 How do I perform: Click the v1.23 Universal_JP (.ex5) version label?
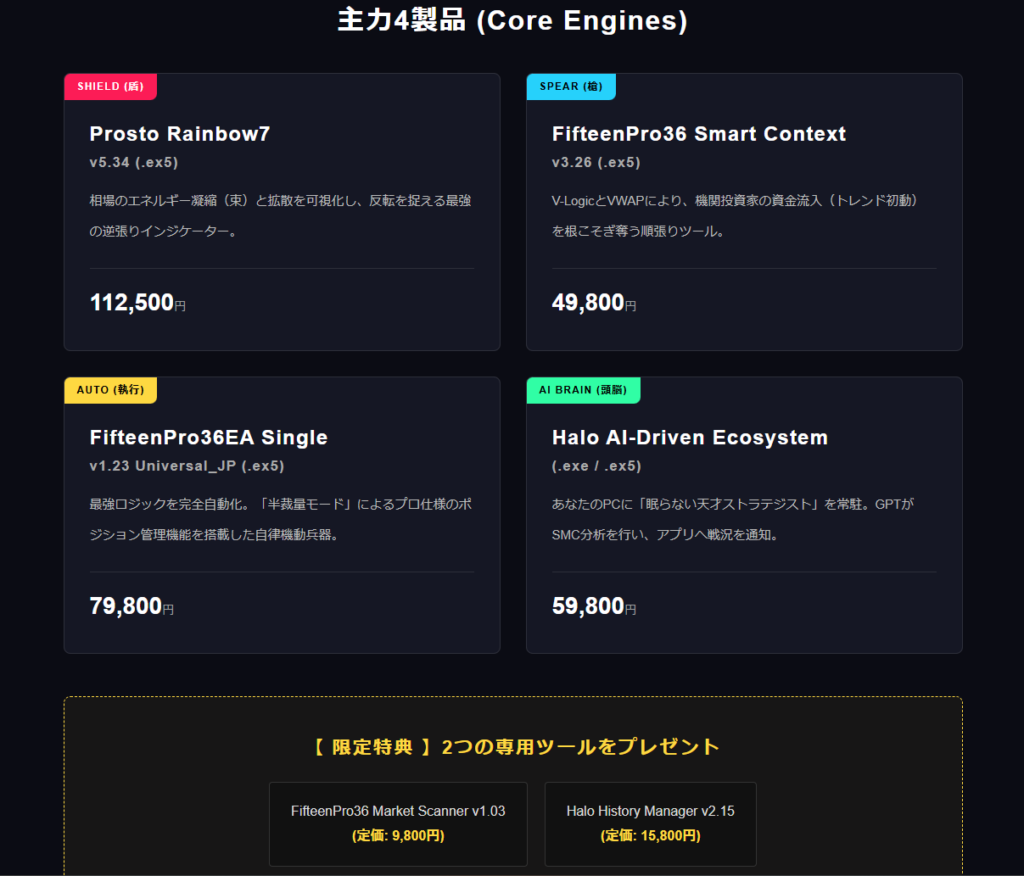click(x=187, y=466)
